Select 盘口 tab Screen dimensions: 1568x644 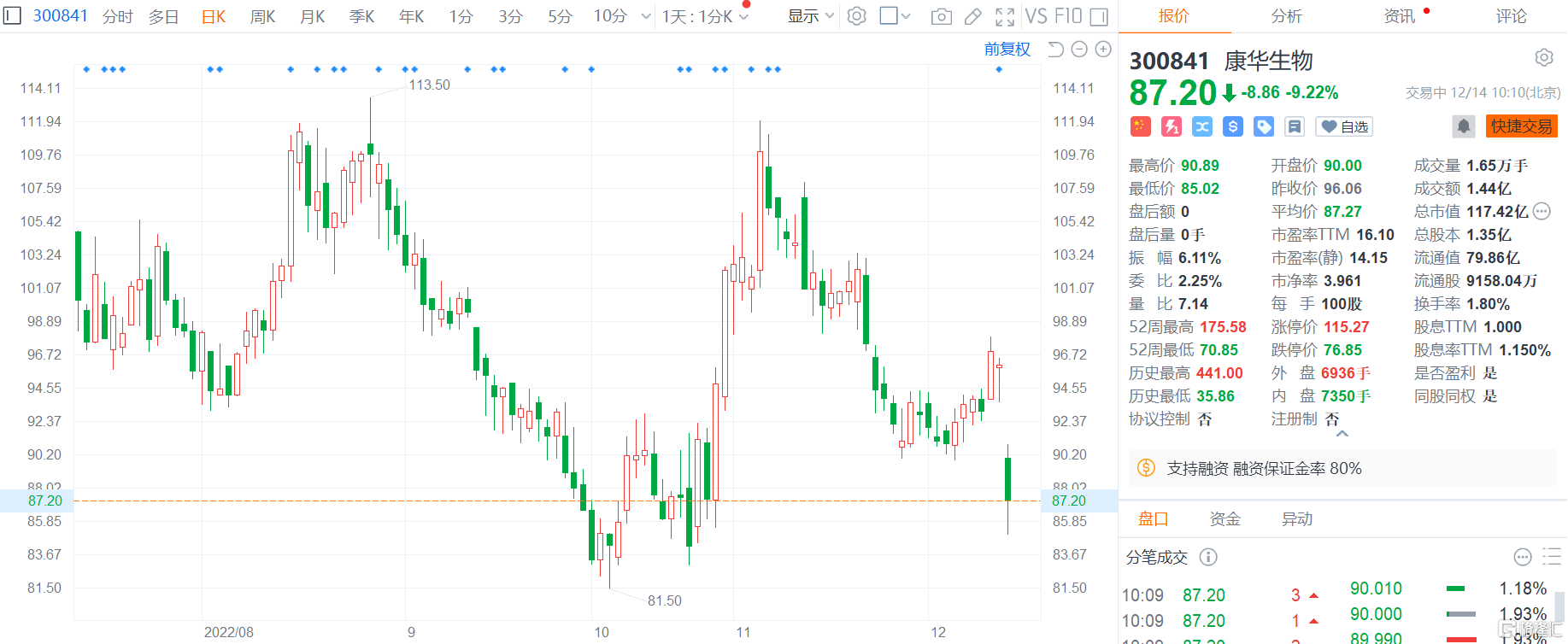(1153, 518)
